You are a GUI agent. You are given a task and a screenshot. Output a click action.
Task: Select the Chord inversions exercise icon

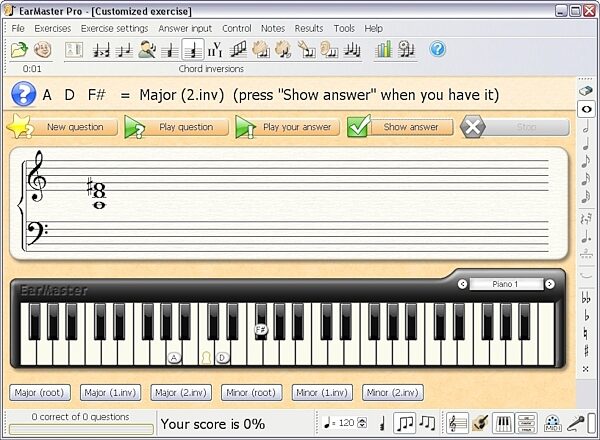click(193, 50)
